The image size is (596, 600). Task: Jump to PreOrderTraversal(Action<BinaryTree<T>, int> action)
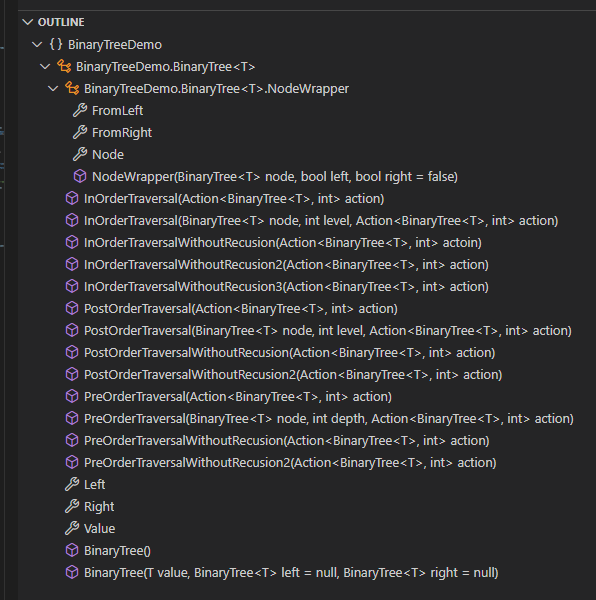coord(238,397)
